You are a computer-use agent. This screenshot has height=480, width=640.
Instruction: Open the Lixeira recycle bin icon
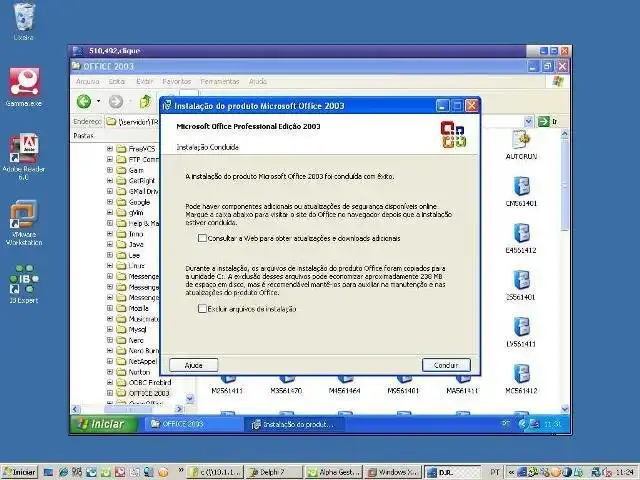point(24,17)
